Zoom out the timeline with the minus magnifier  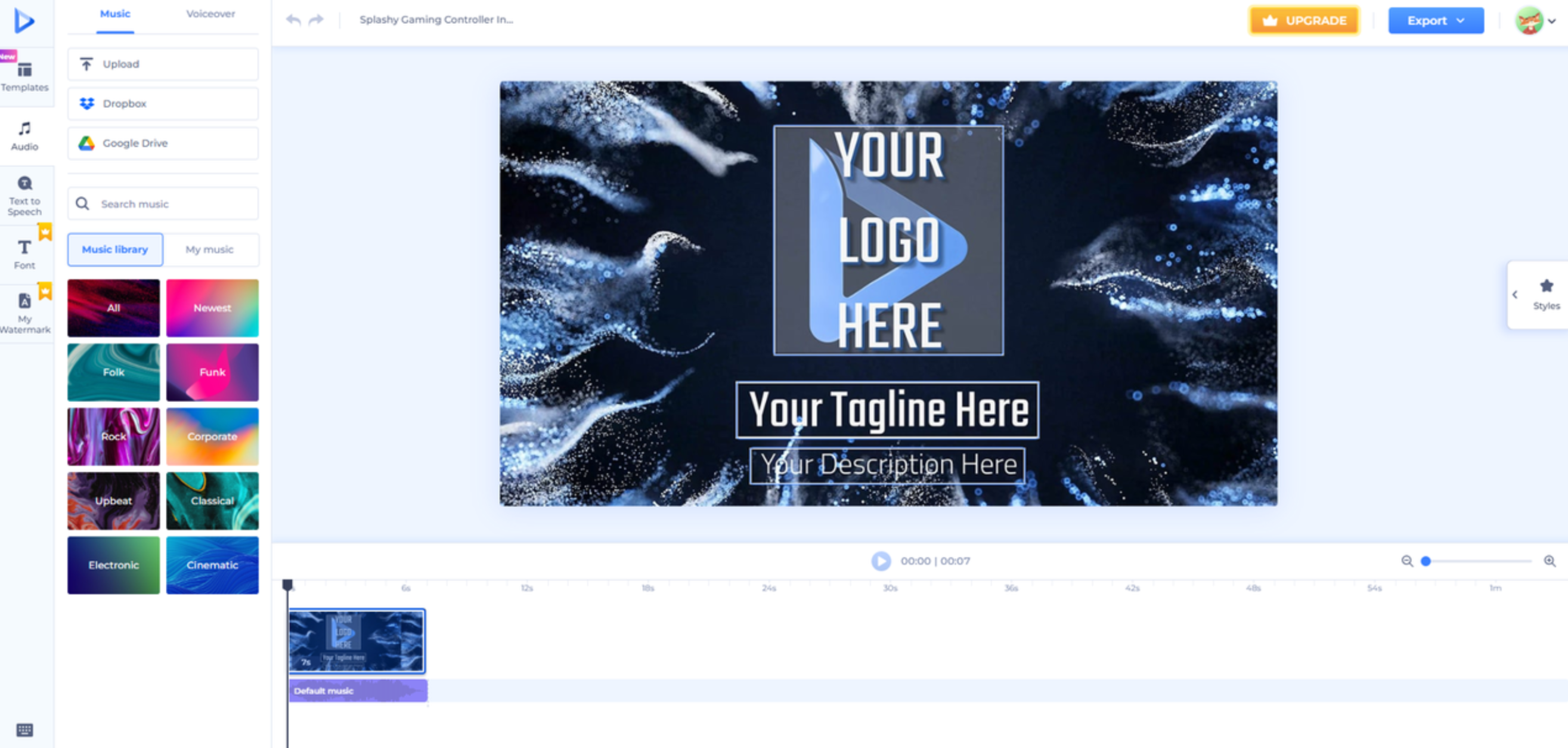click(1406, 560)
